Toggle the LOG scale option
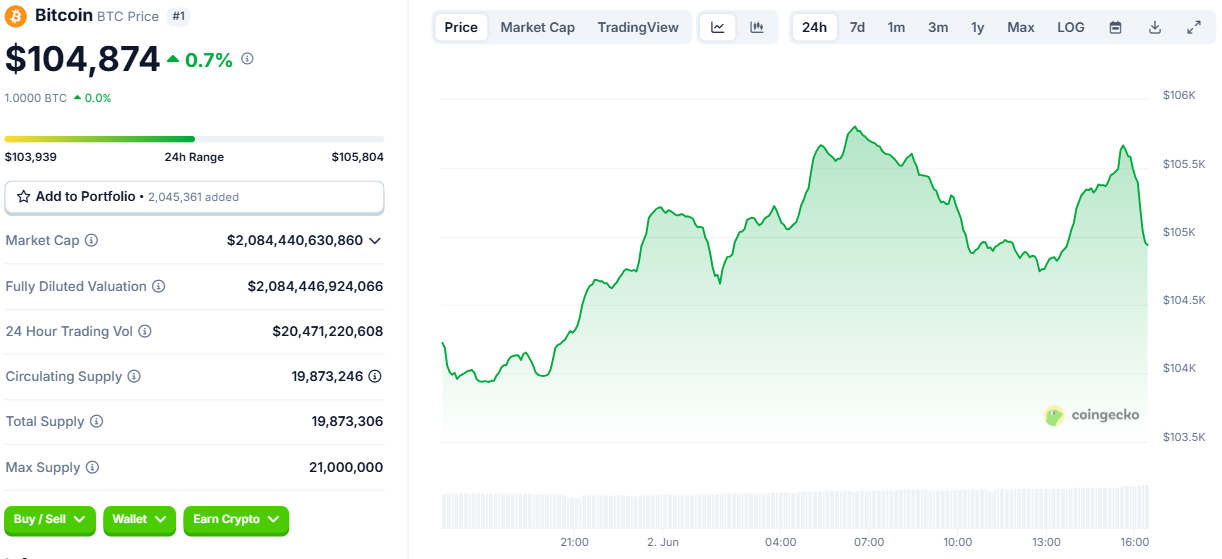 coord(1070,27)
